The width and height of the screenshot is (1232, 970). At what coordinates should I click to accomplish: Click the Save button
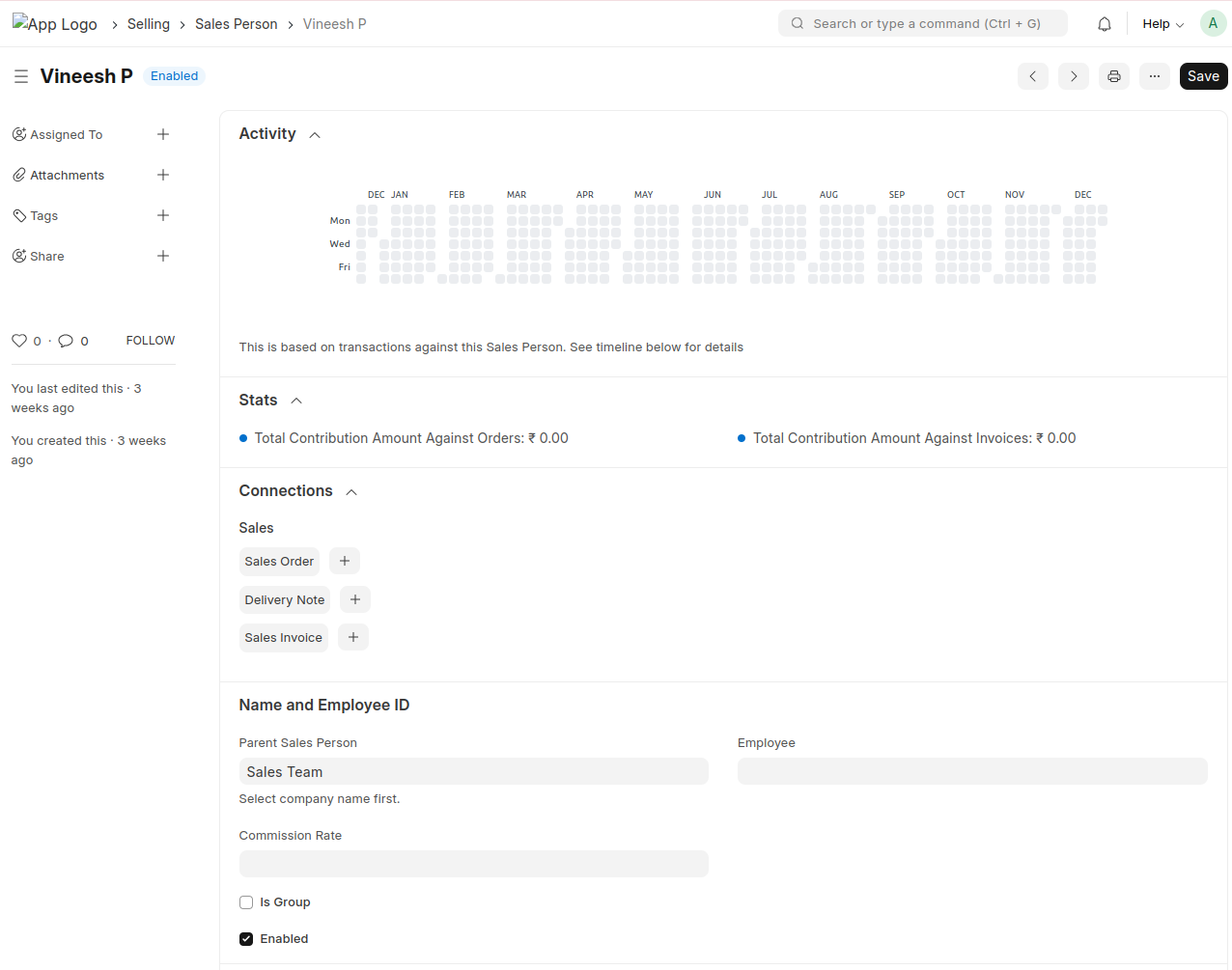coord(1203,76)
